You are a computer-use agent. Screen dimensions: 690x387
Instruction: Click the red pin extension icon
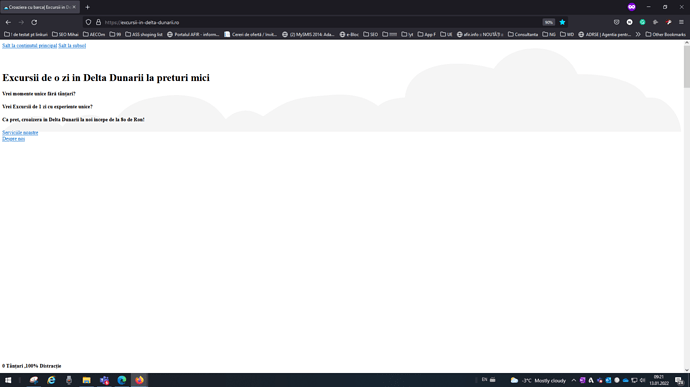668,22
